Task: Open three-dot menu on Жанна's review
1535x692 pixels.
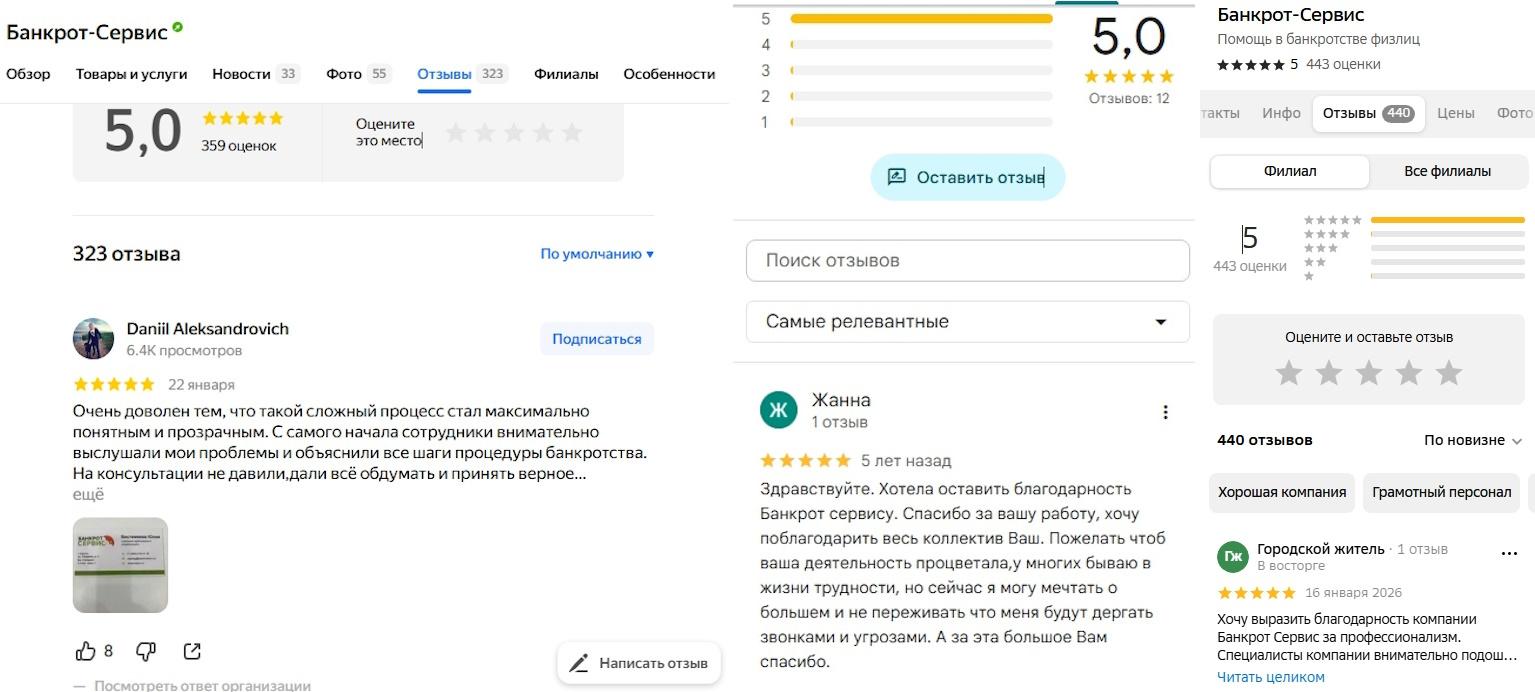Action: coord(1165,412)
